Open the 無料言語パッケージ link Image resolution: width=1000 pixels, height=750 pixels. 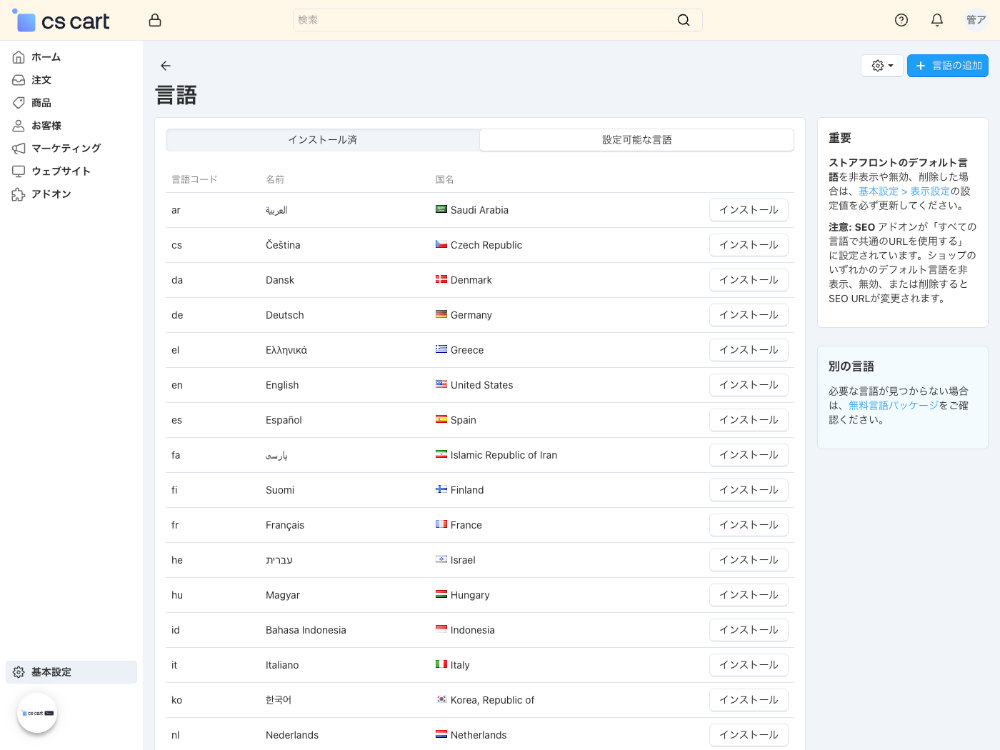pos(893,405)
